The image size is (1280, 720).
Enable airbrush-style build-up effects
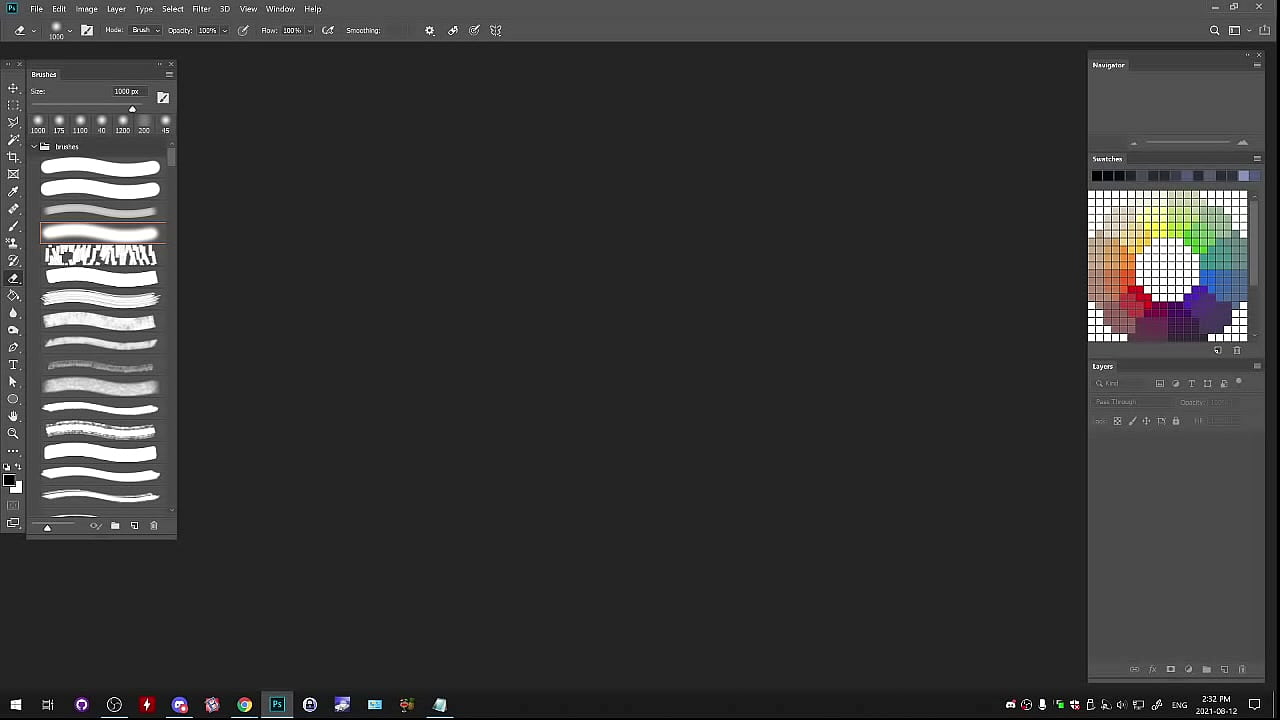click(327, 30)
